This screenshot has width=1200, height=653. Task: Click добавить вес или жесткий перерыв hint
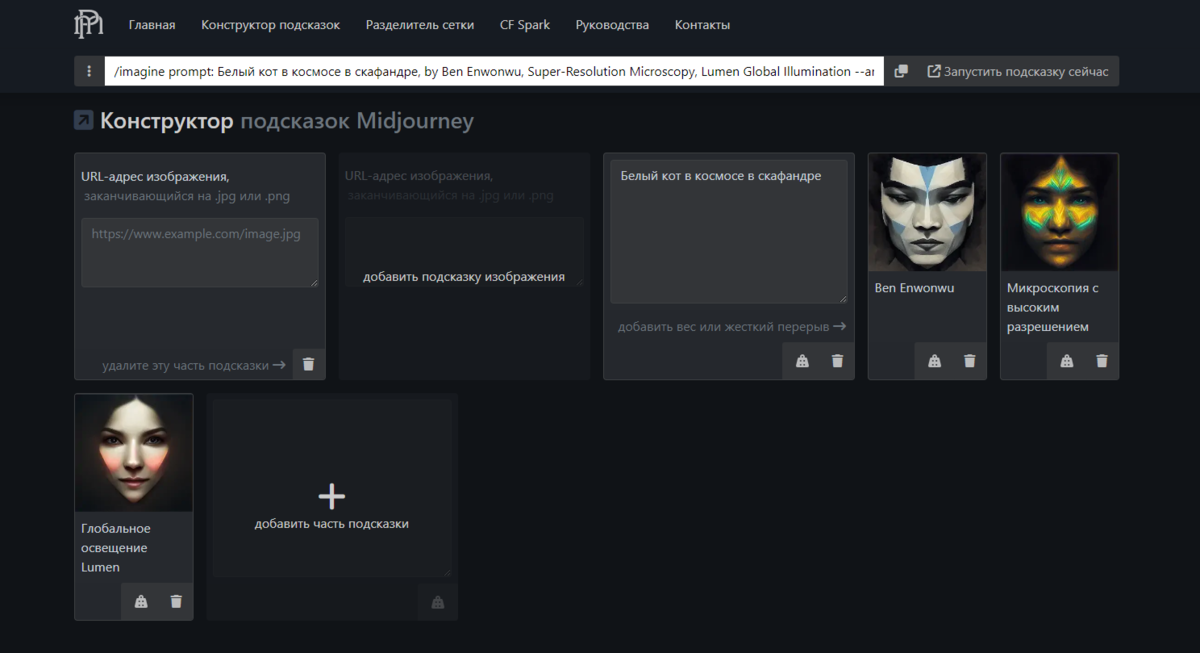click(x=732, y=327)
